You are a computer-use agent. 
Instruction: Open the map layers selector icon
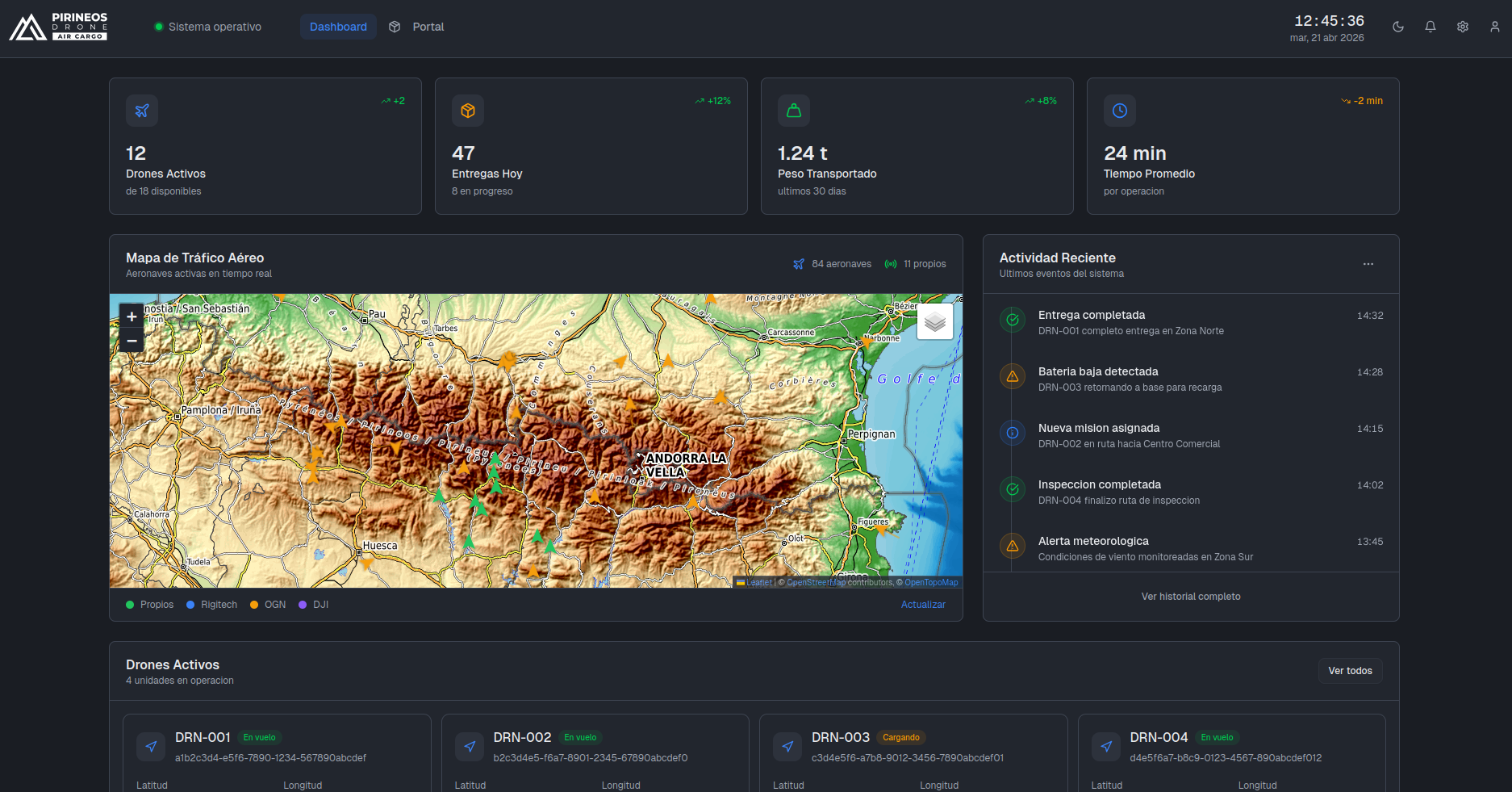[934, 320]
